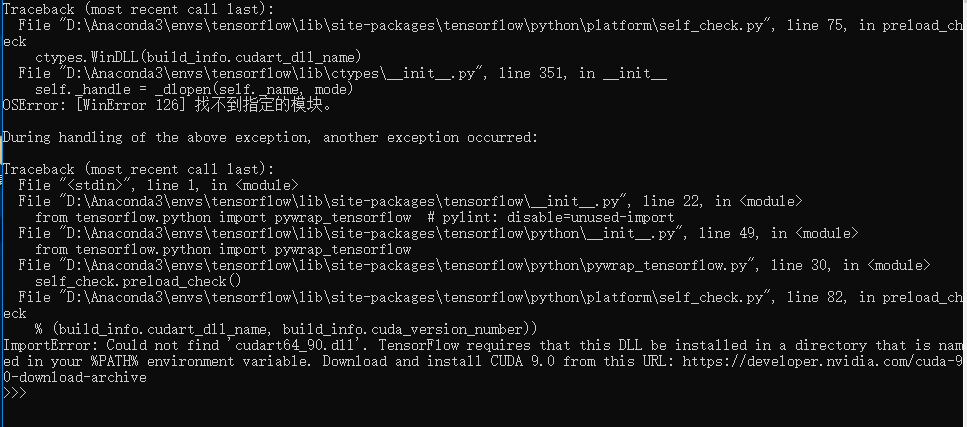This screenshot has width=967, height=427.
Task: Click the Download and install CUDA 9.0 text
Action: coord(438,361)
